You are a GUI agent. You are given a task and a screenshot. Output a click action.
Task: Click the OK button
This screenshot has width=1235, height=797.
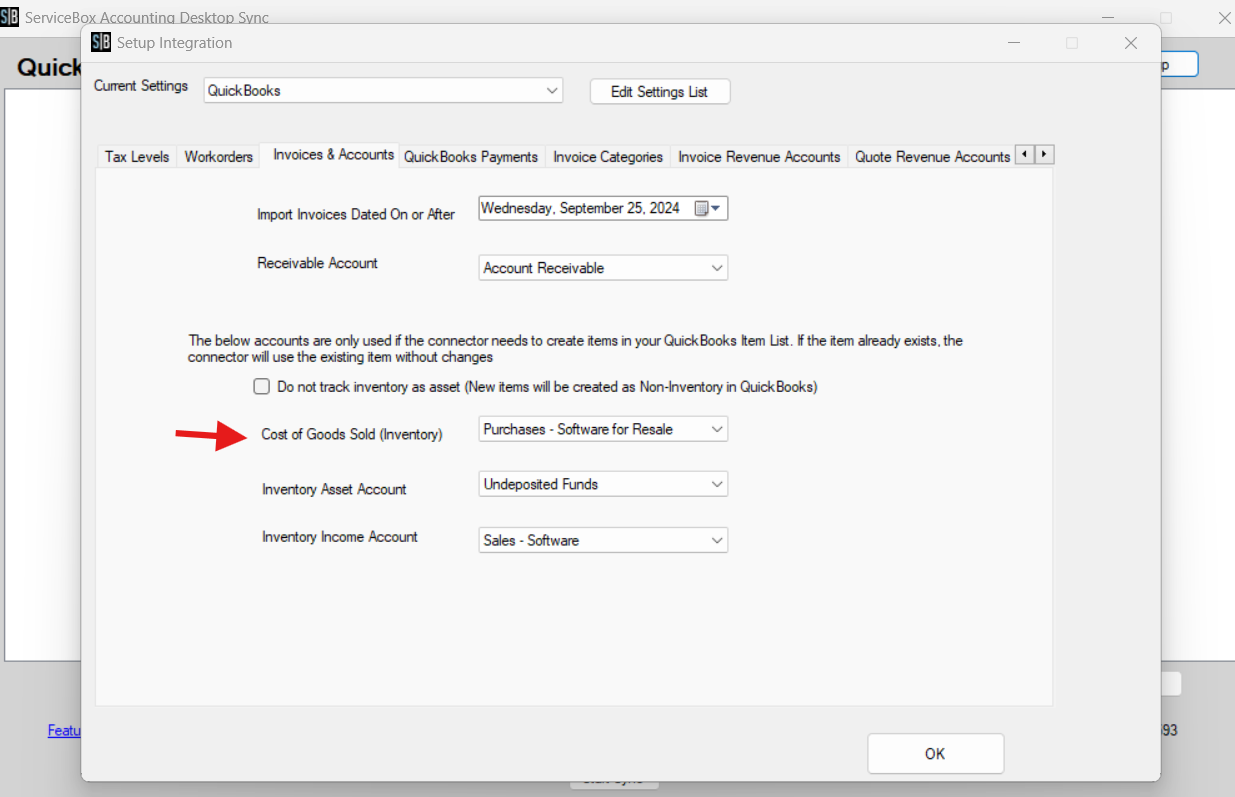tap(935, 754)
